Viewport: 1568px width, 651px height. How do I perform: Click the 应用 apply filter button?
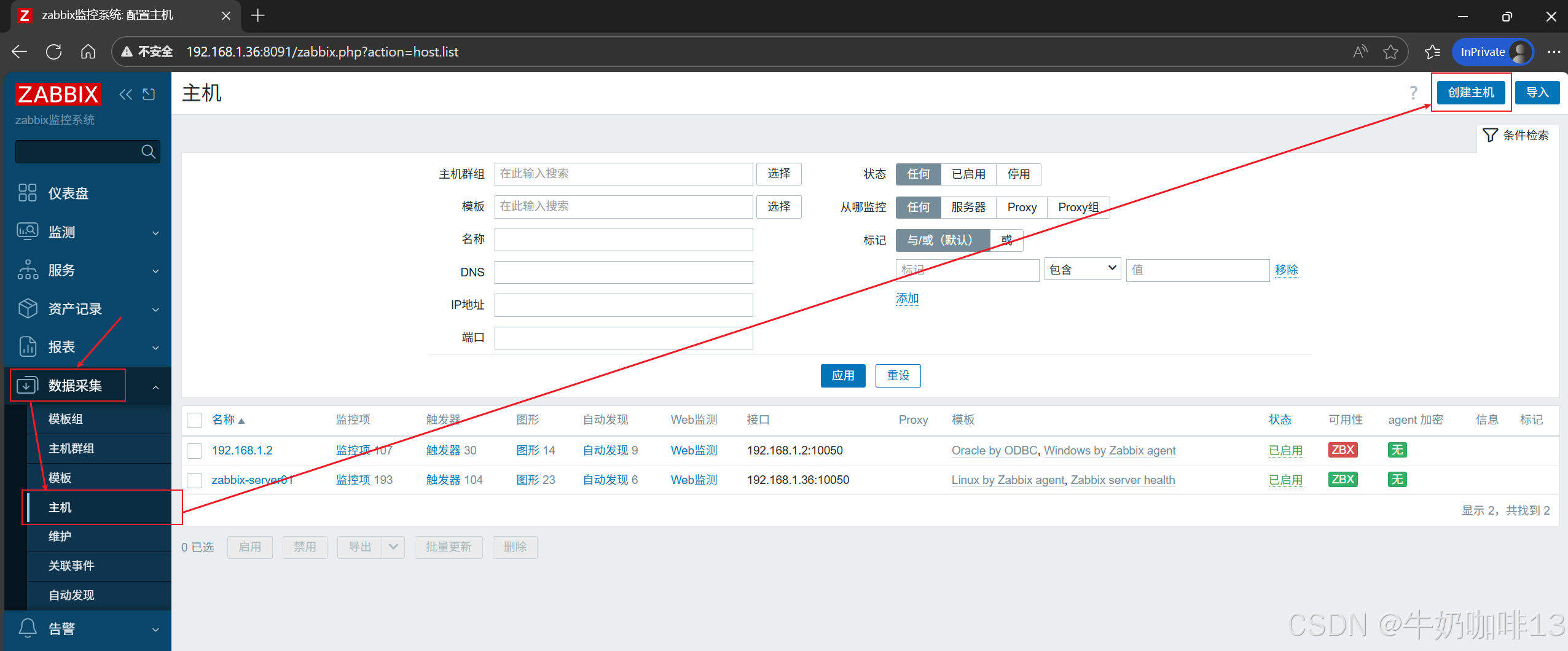[843, 376]
